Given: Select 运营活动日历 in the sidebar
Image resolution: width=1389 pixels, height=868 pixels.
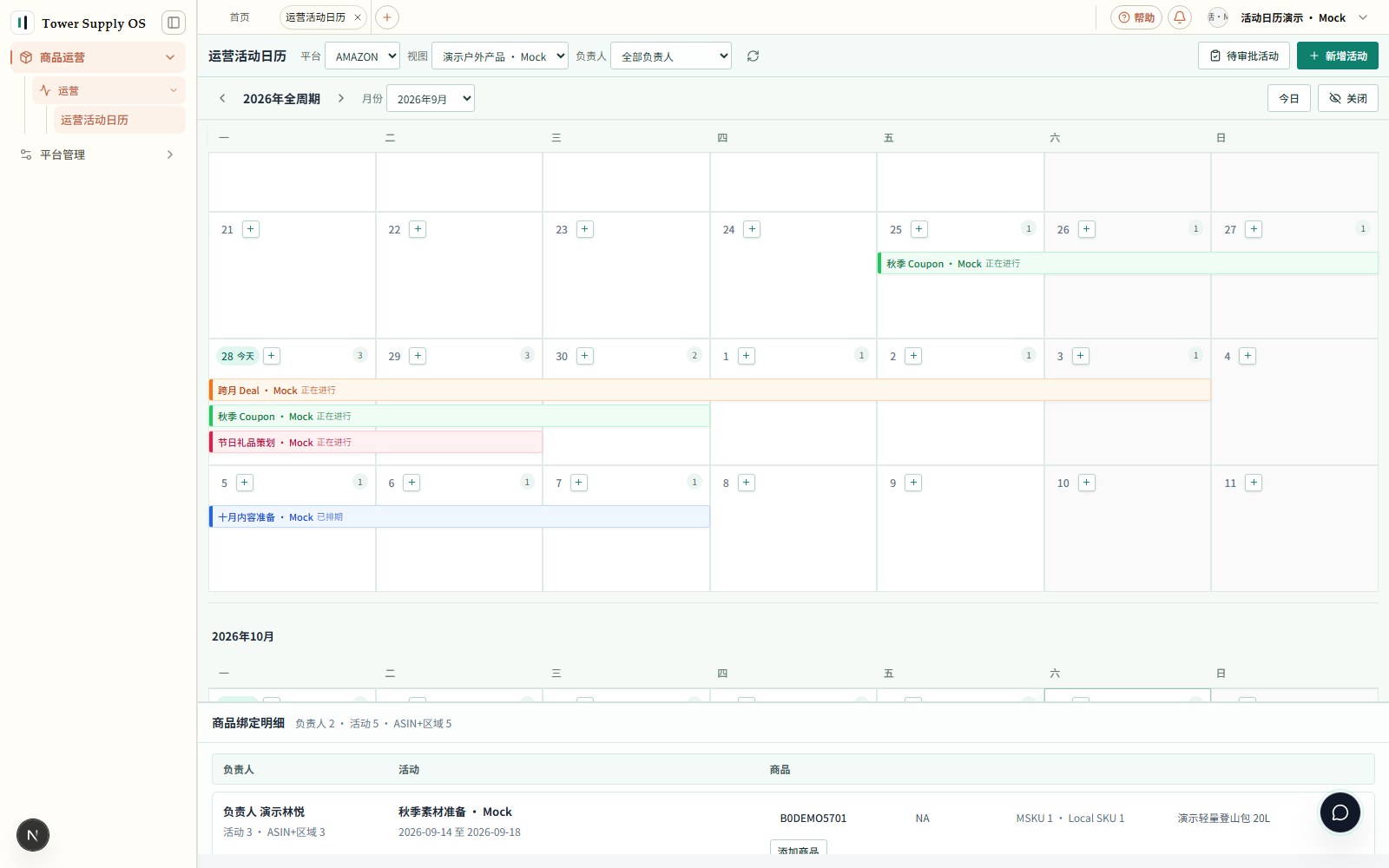Looking at the screenshot, I should point(120,120).
